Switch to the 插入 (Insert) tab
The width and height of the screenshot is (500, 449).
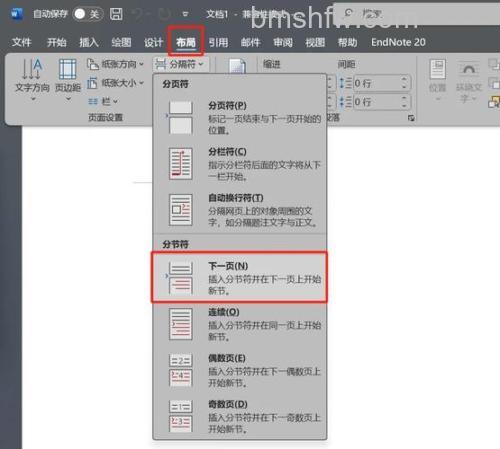[x=89, y=42]
